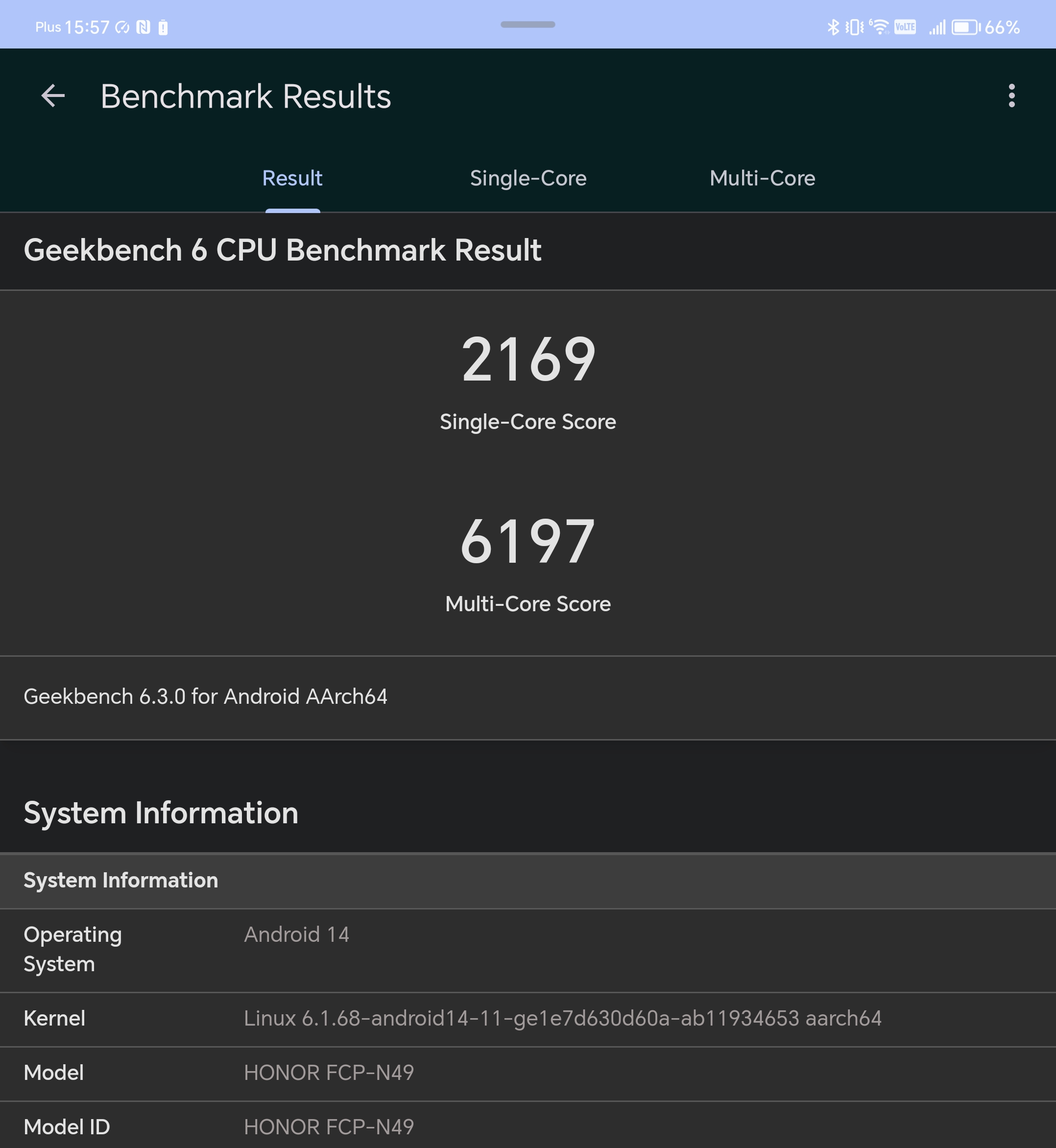Tap the Operating System Android 14 row
The width and height of the screenshot is (1056, 1148).
tap(528, 950)
